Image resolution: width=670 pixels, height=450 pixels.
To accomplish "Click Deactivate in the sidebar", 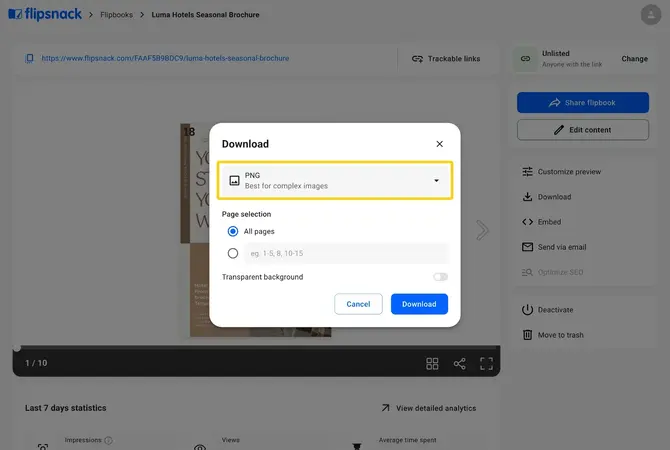I will point(547,310).
